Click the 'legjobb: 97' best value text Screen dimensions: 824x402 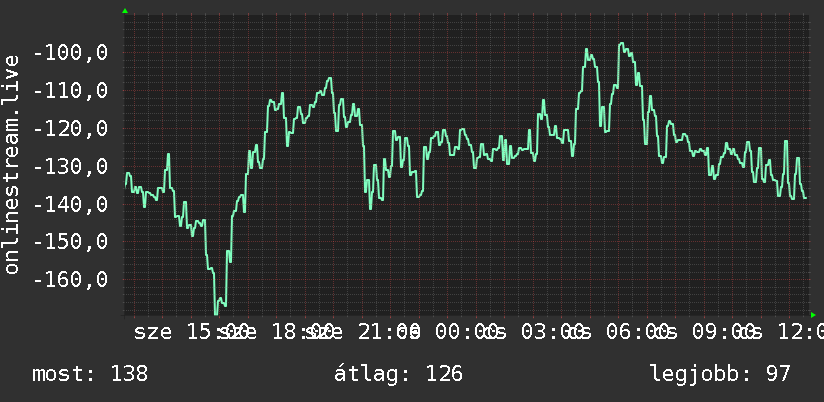720,374
